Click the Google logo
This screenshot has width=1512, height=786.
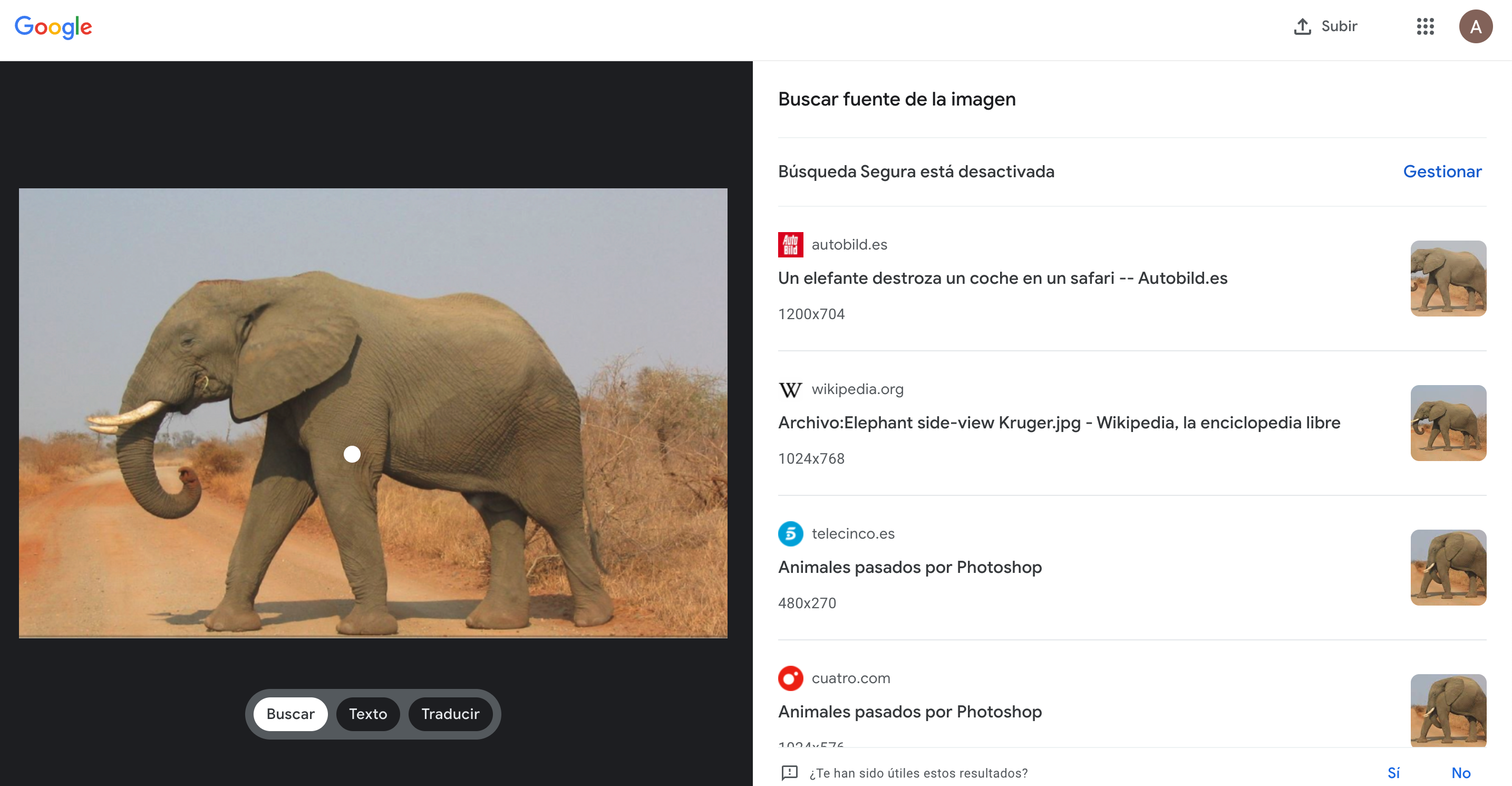(x=53, y=26)
